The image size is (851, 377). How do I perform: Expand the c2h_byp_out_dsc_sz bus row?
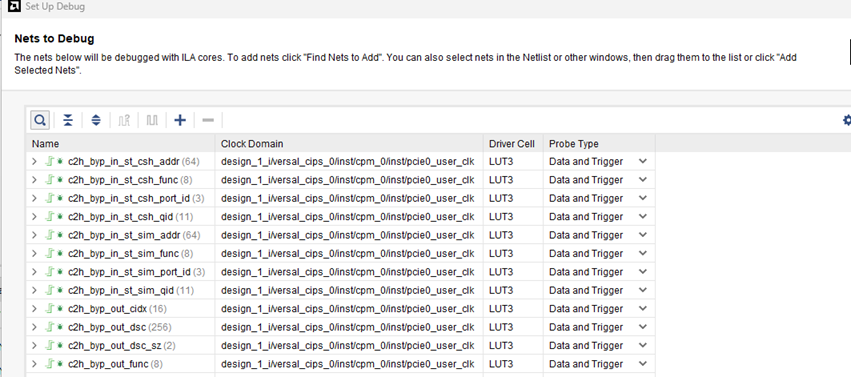[x=34, y=346]
